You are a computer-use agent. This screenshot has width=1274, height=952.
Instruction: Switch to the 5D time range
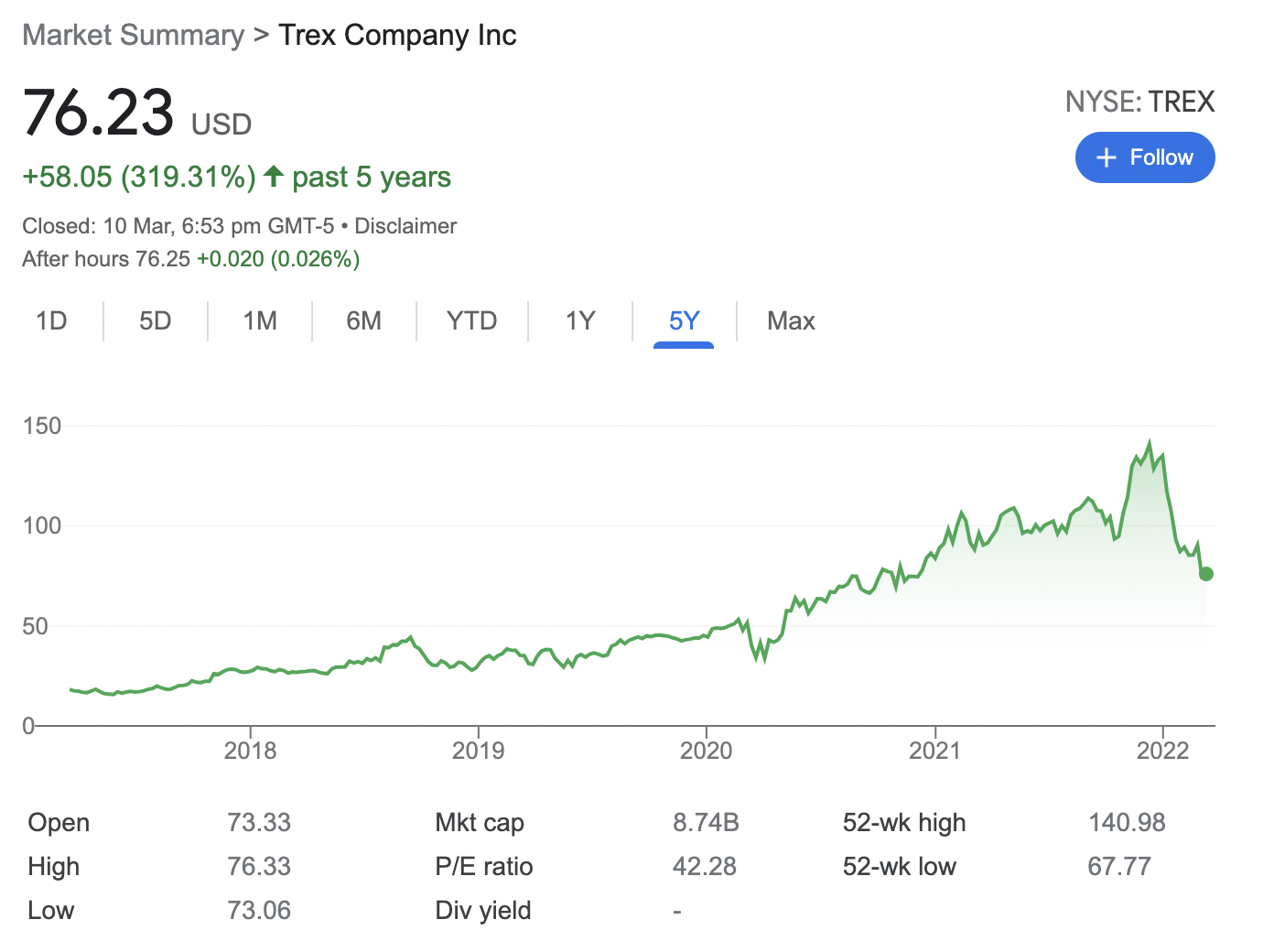[x=156, y=321]
